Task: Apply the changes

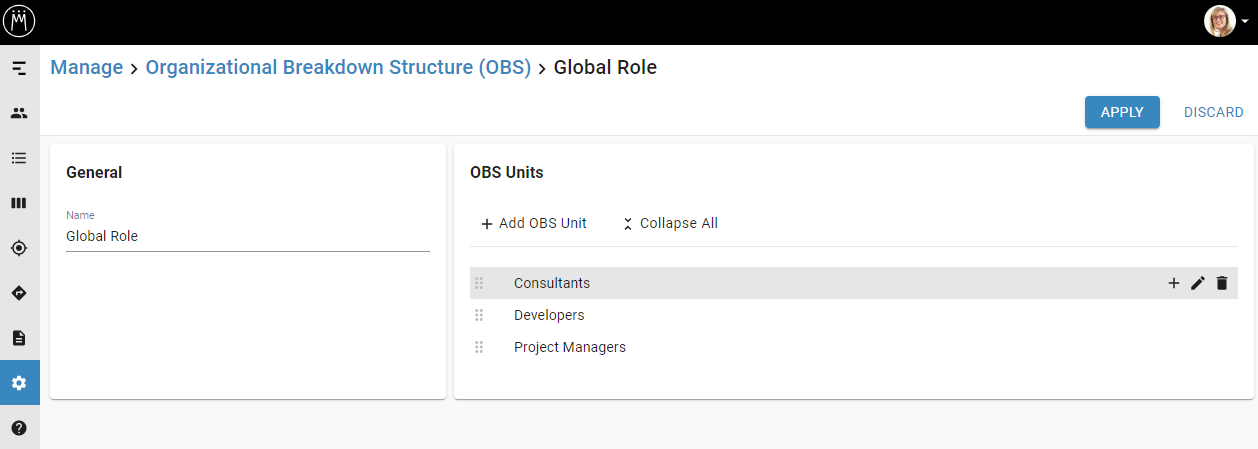Action: point(1121,112)
